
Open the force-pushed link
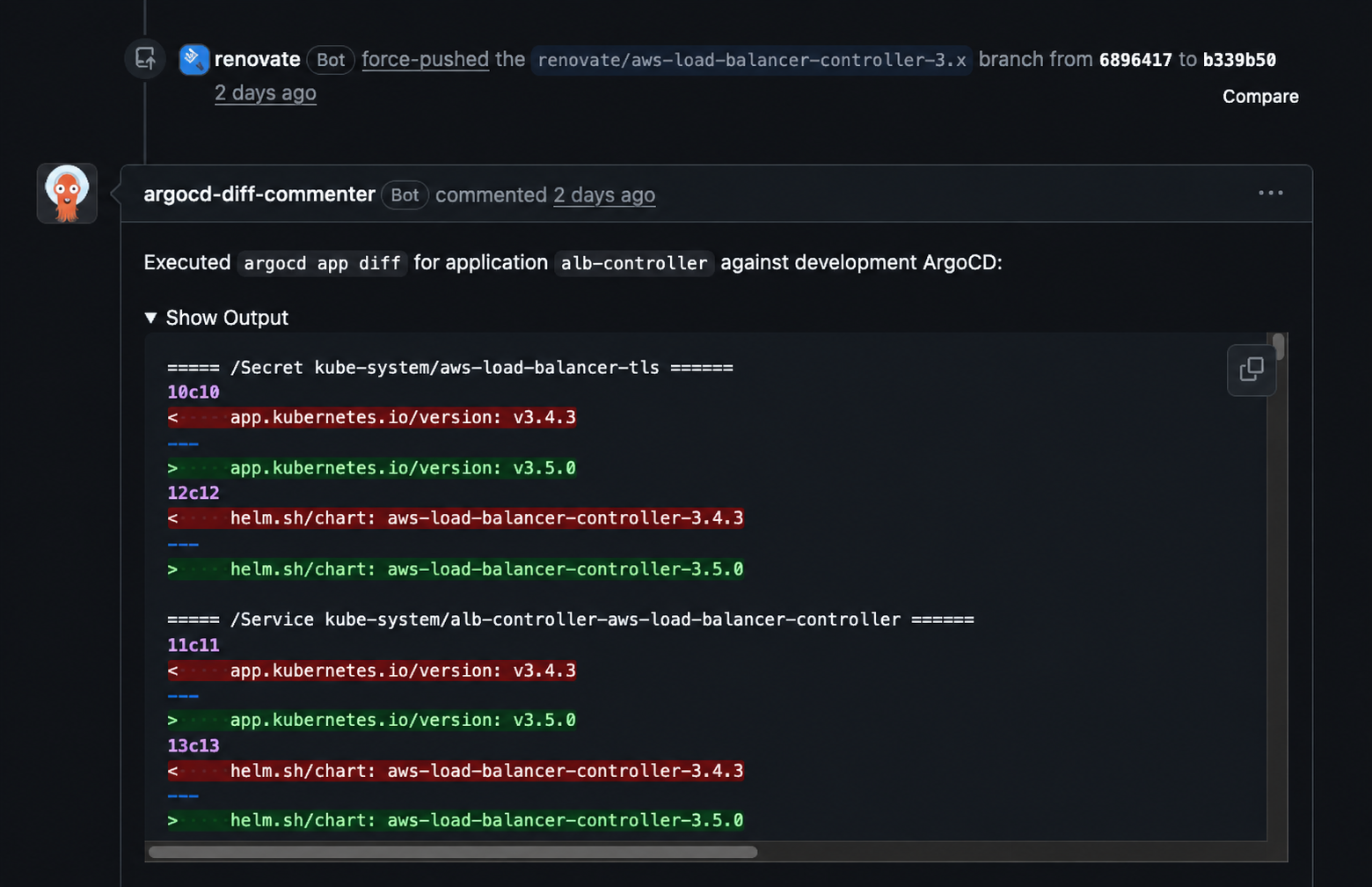425,59
